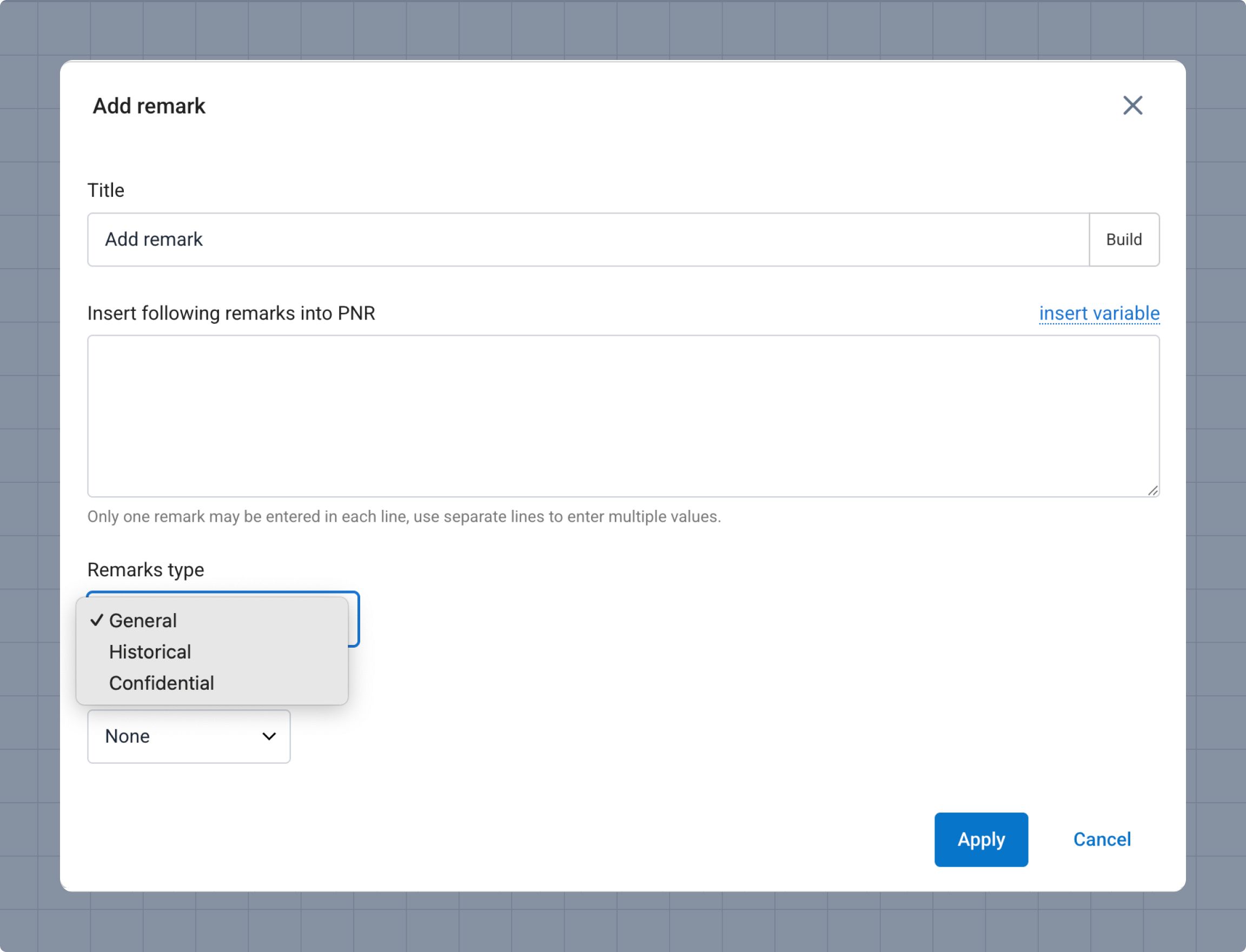Cancel the remark dialog
This screenshot has width=1246, height=952.
[x=1102, y=839]
